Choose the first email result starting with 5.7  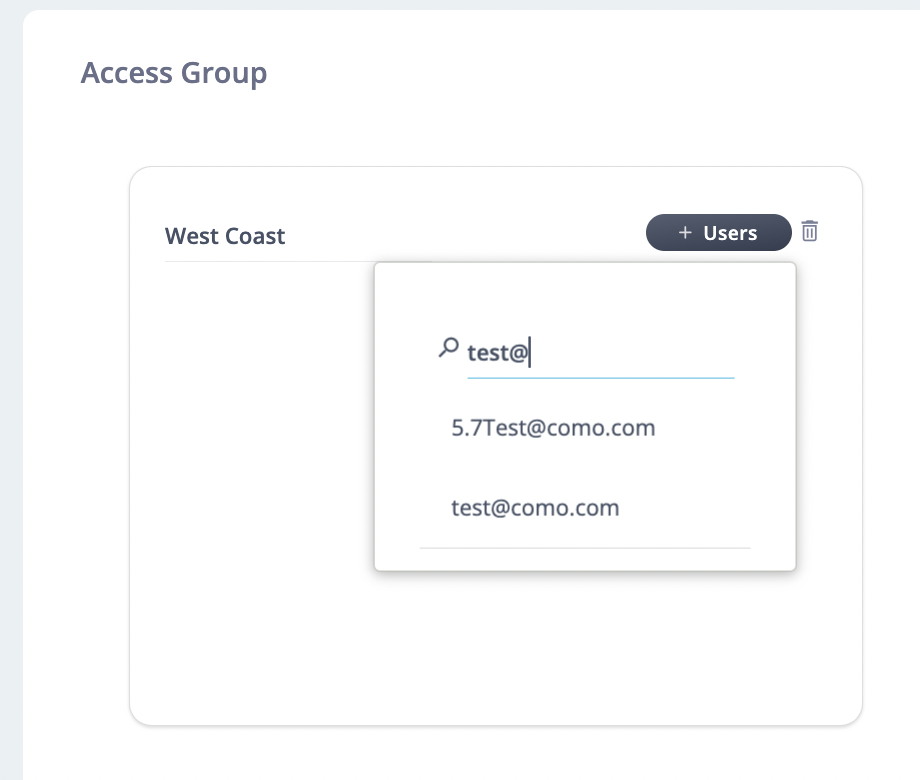(x=553, y=428)
